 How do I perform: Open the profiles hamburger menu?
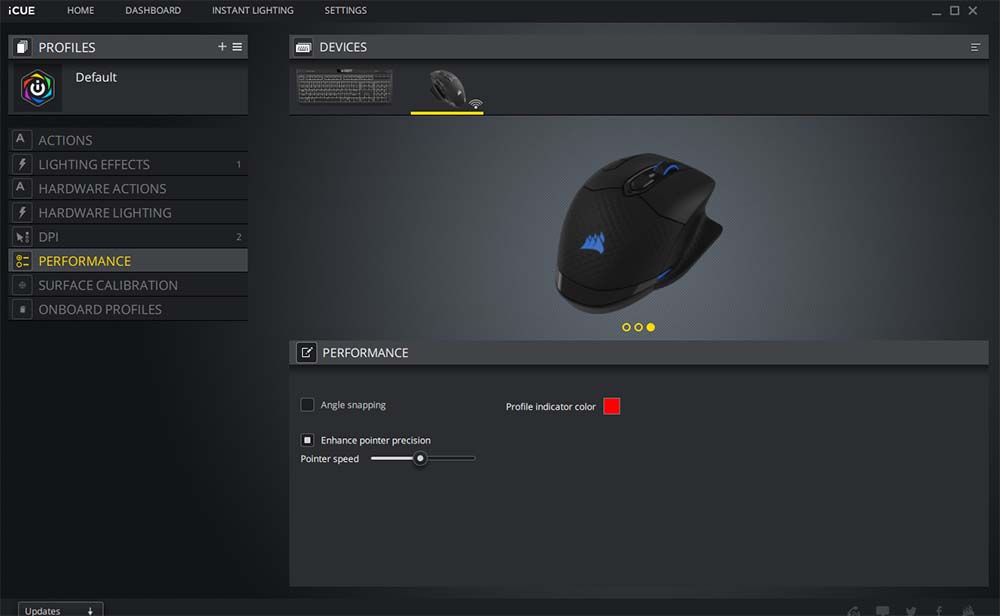(237, 47)
